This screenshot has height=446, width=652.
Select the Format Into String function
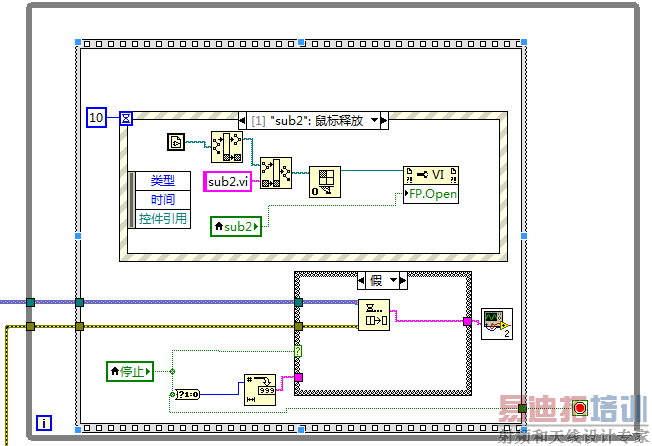[260, 390]
